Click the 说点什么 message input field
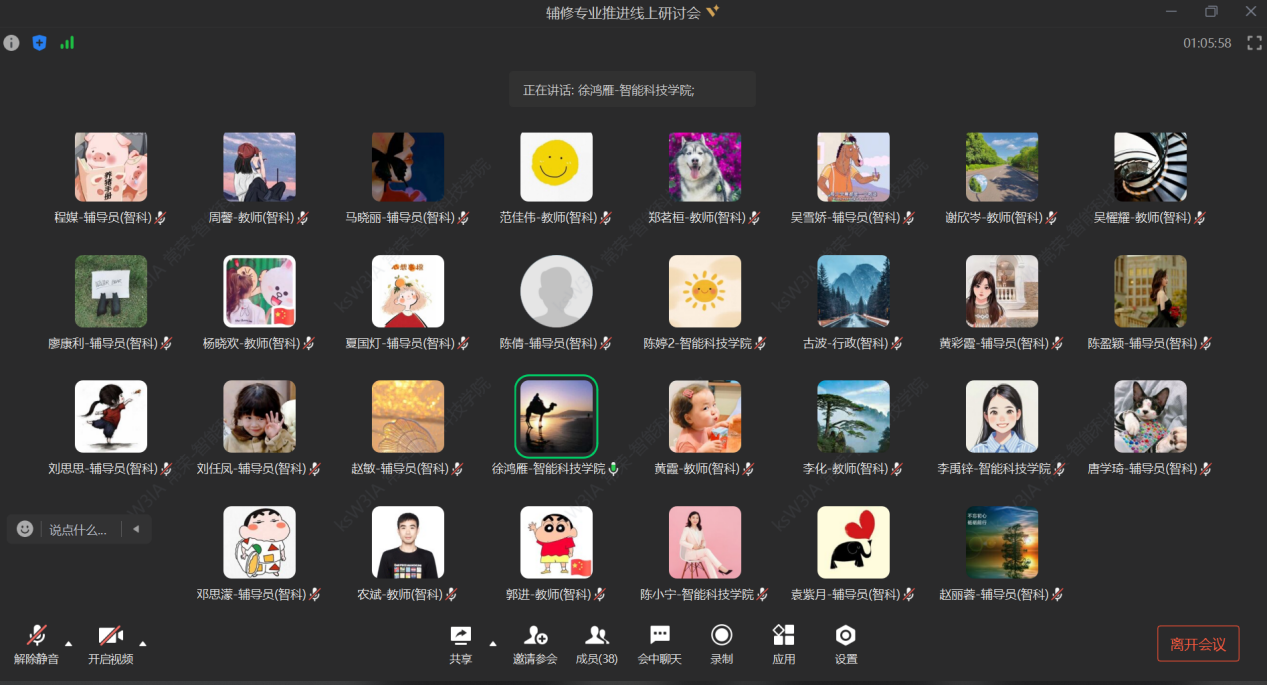The height and width of the screenshot is (685, 1267). (x=78, y=530)
